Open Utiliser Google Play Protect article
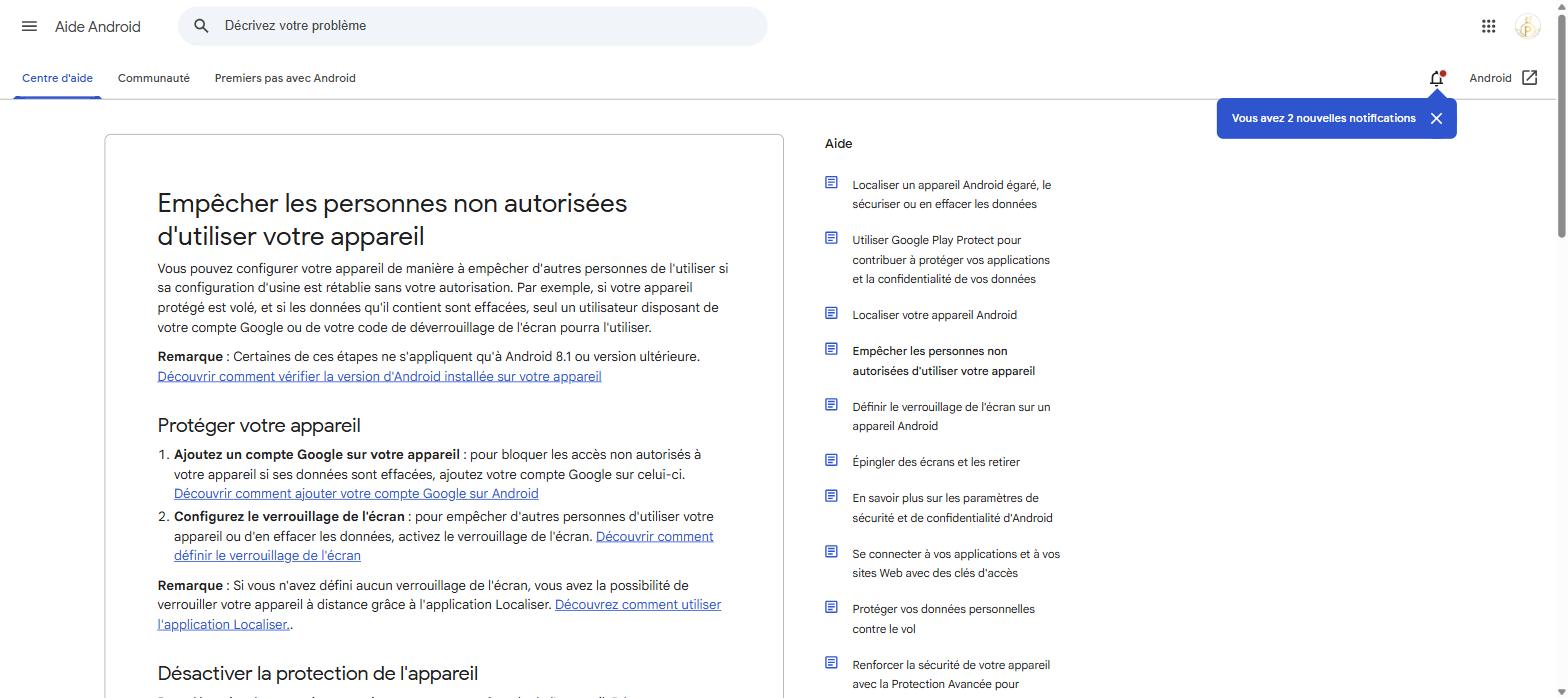Screen dimensions: 1568x698 [x=951, y=260]
